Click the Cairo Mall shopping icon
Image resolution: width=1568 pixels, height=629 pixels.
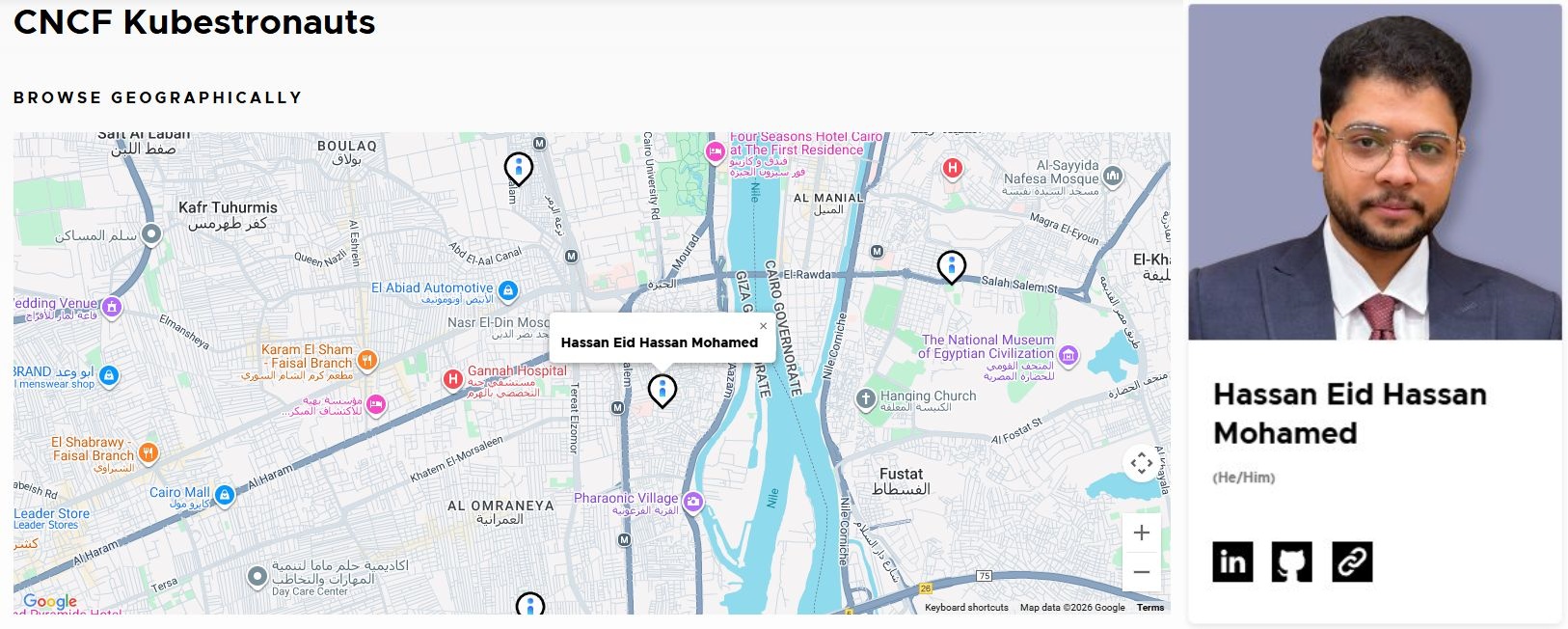(x=225, y=495)
